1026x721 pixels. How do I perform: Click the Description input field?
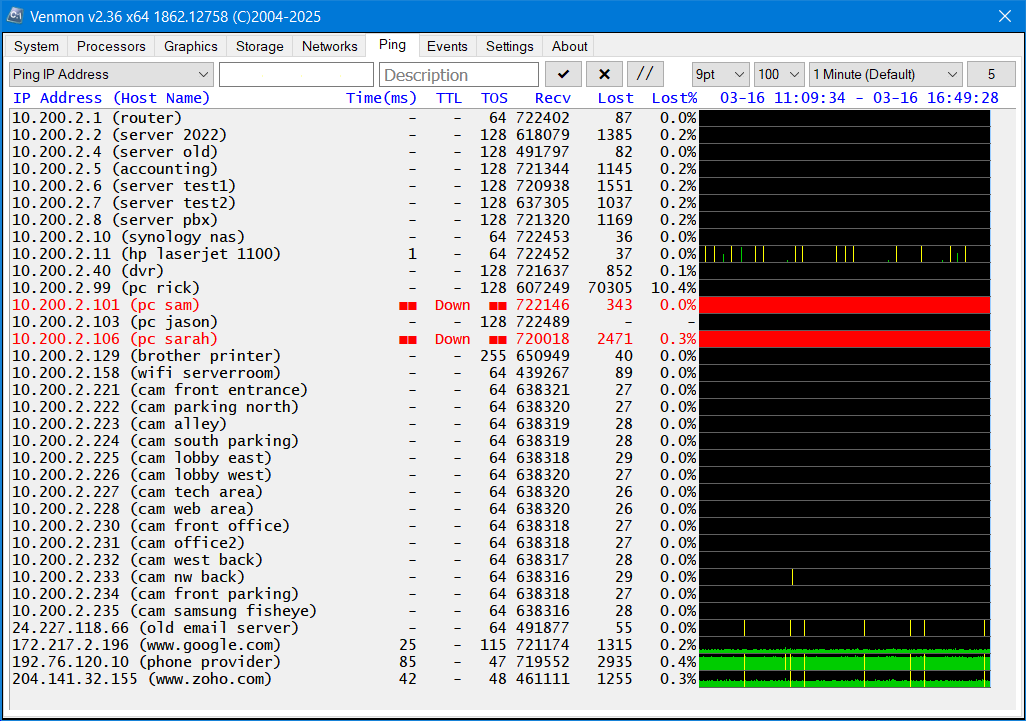[459, 75]
